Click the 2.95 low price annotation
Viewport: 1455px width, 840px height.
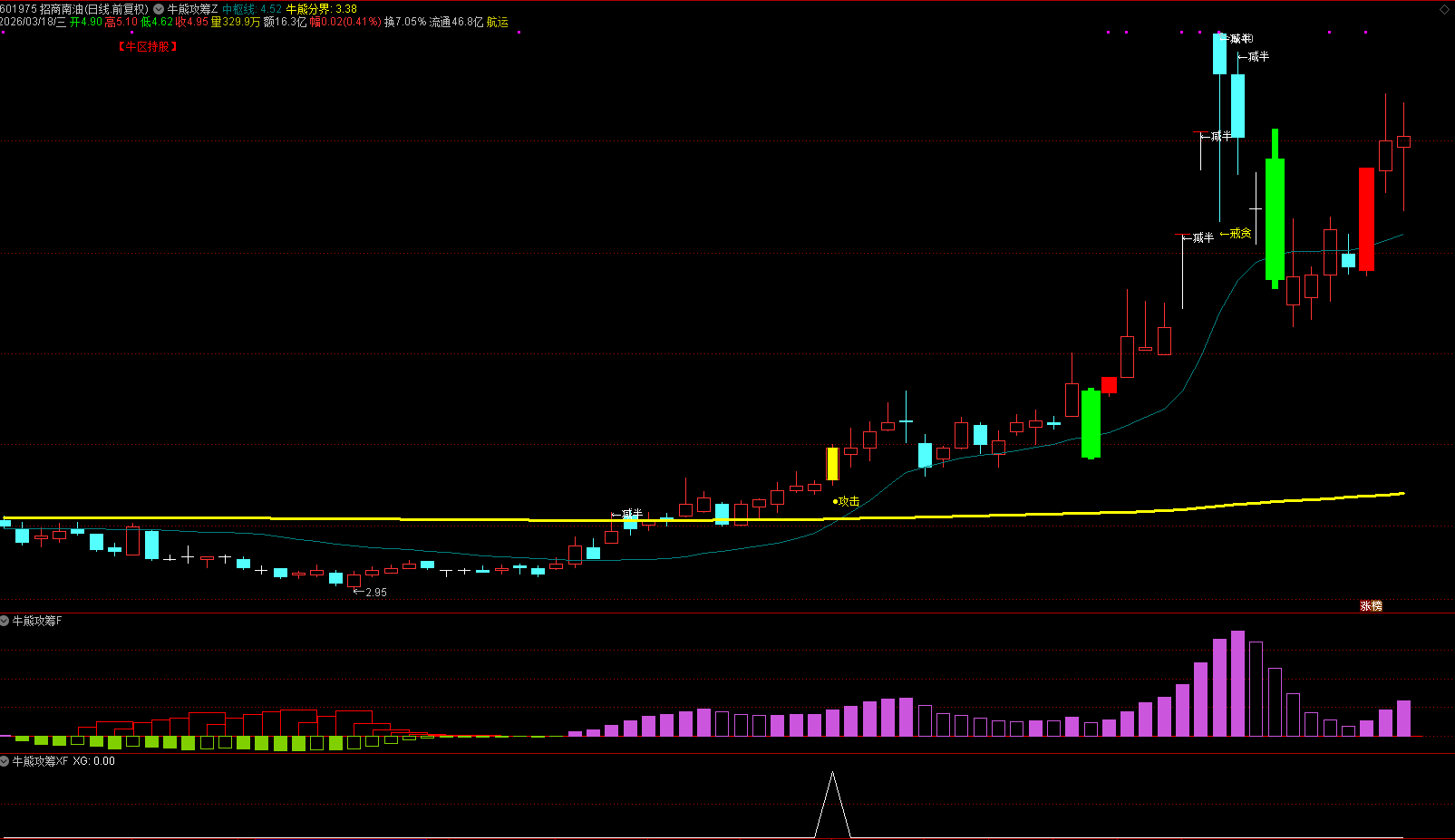371,592
